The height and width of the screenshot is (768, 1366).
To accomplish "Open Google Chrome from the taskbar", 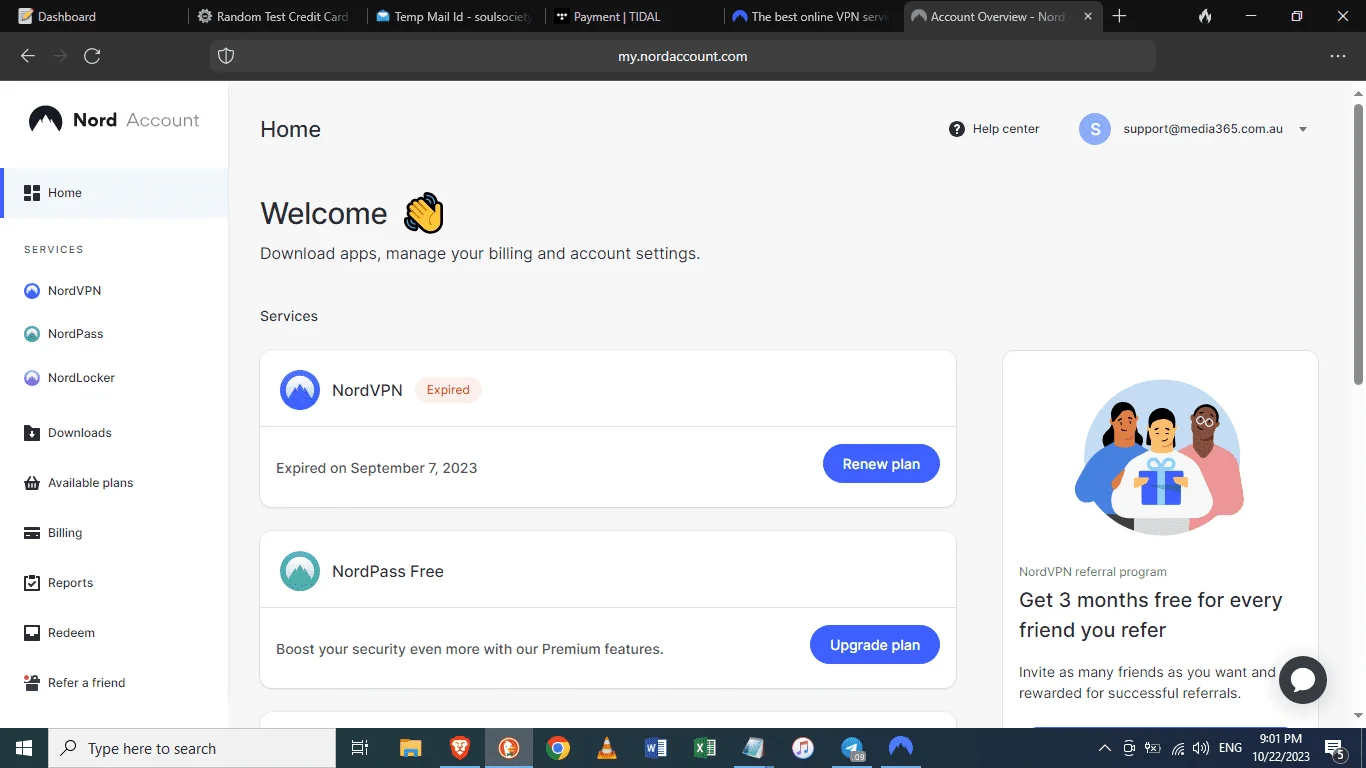I will [x=558, y=748].
